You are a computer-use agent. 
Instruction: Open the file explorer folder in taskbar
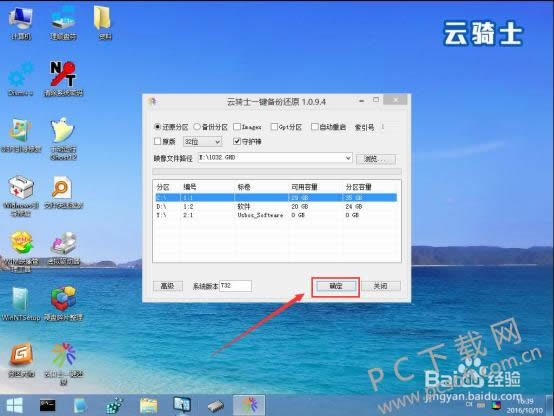(149, 405)
